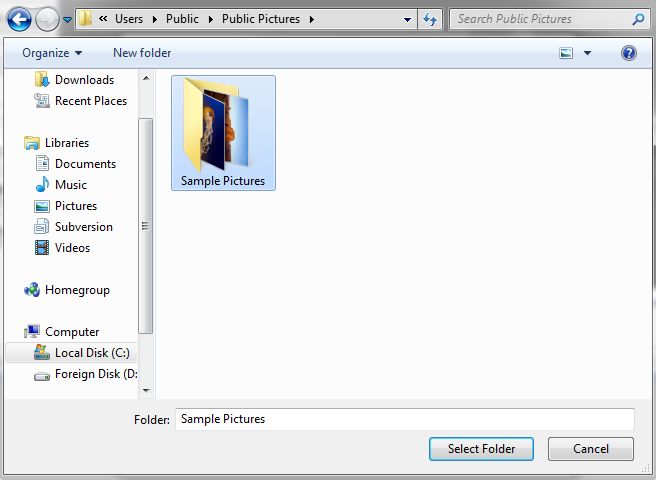Select Homegroup in navigation pane
This screenshot has width=656, height=480.
(77, 290)
